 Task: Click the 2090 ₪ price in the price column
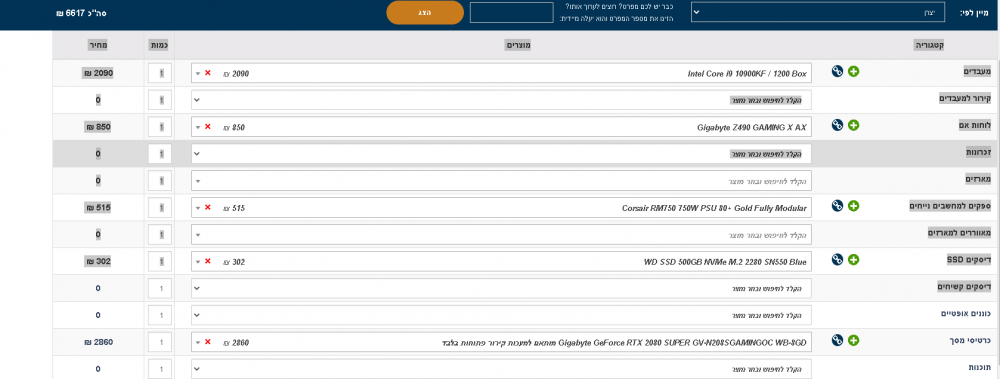pos(98,73)
